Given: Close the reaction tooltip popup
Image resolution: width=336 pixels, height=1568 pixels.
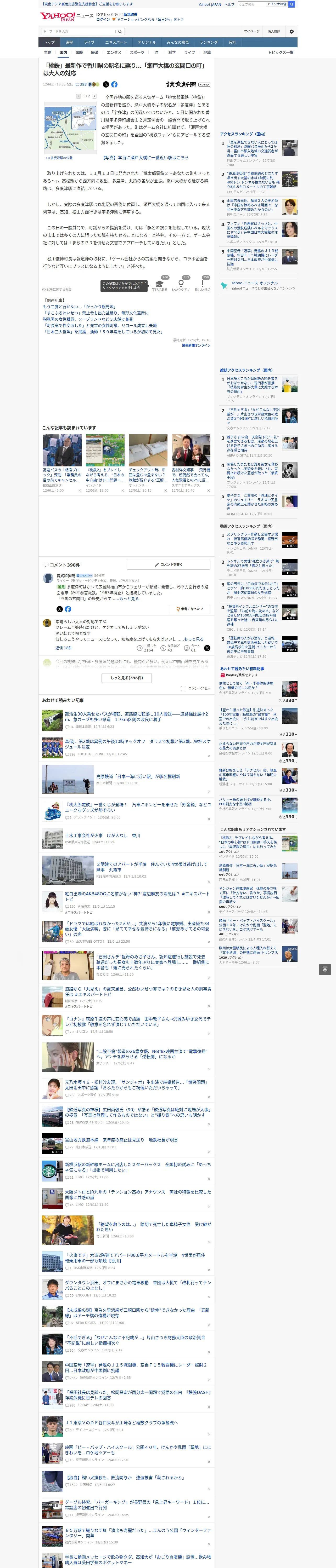Looking at the screenshot, I should point(146,283).
